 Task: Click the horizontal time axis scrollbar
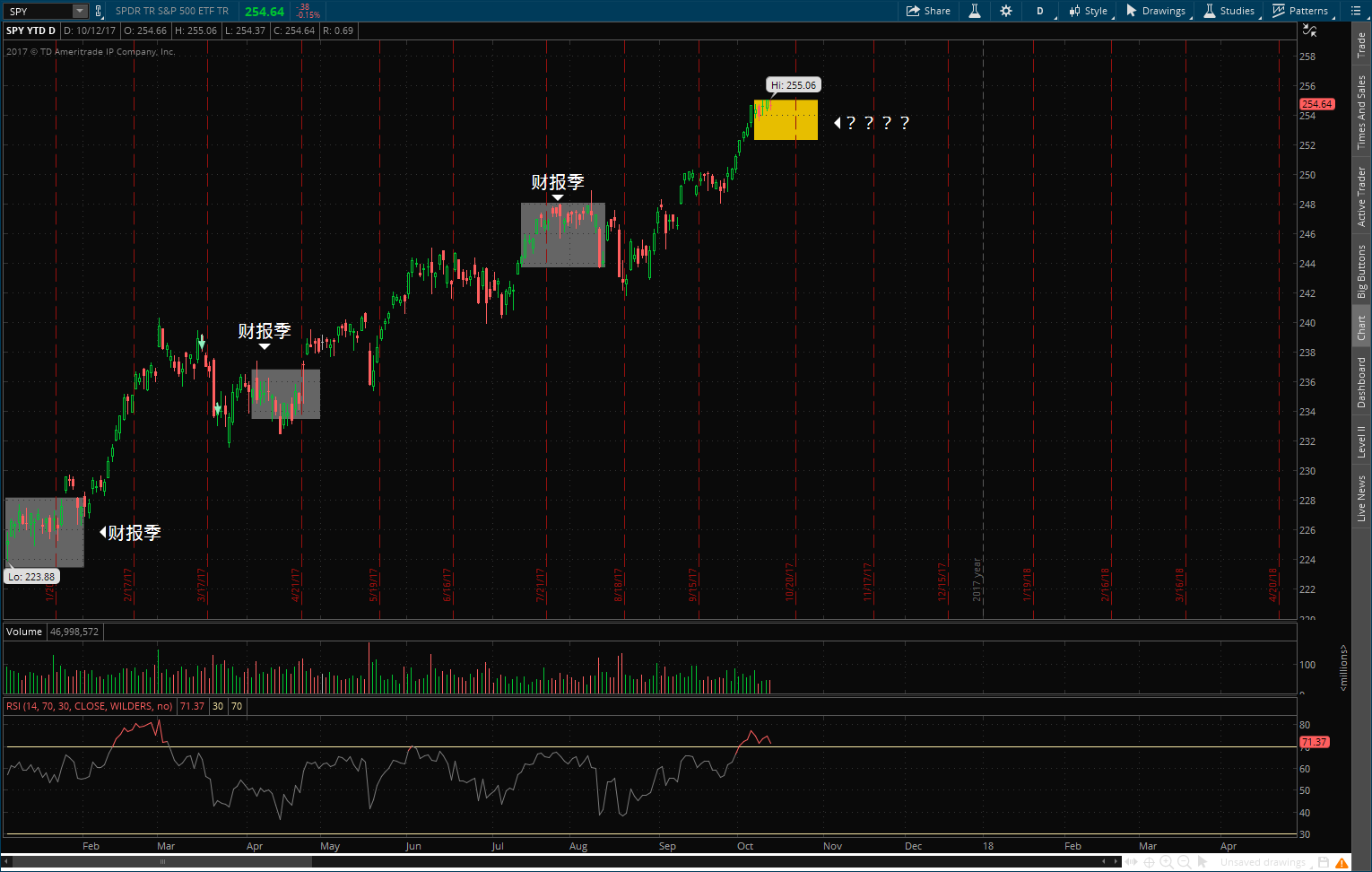161,861
